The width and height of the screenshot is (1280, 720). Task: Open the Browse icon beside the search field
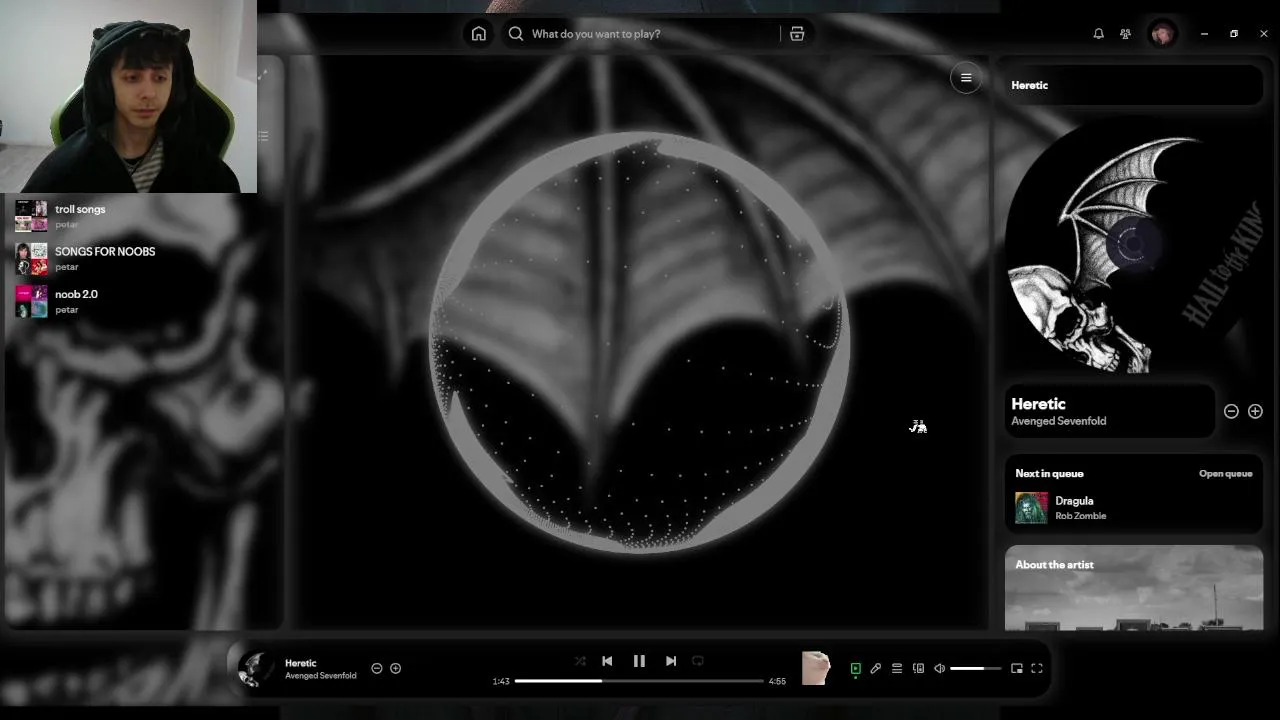[797, 34]
